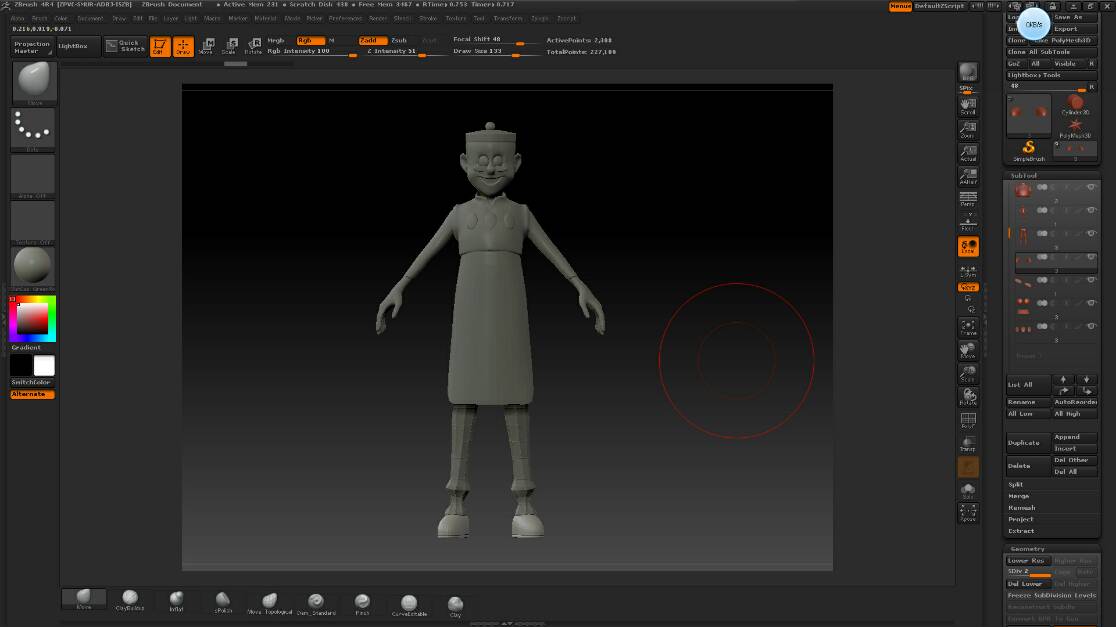1116x627 pixels.
Task: Click the Frame icon in right shelf
Action: 967,328
